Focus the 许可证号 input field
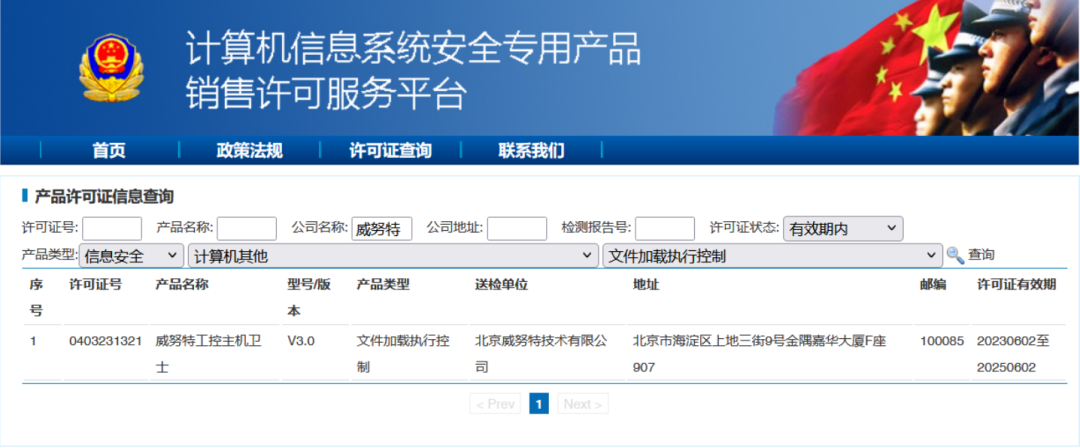Viewport: 1080px width, 448px height. [x=112, y=229]
